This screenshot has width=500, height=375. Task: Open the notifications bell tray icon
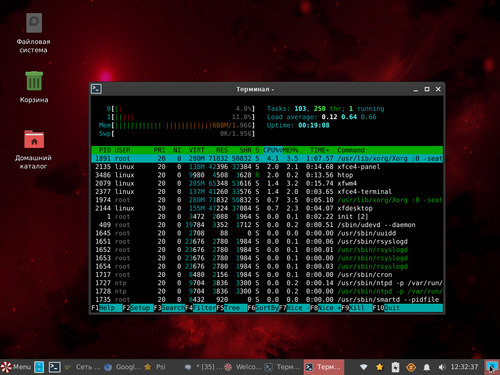point(426,367)
